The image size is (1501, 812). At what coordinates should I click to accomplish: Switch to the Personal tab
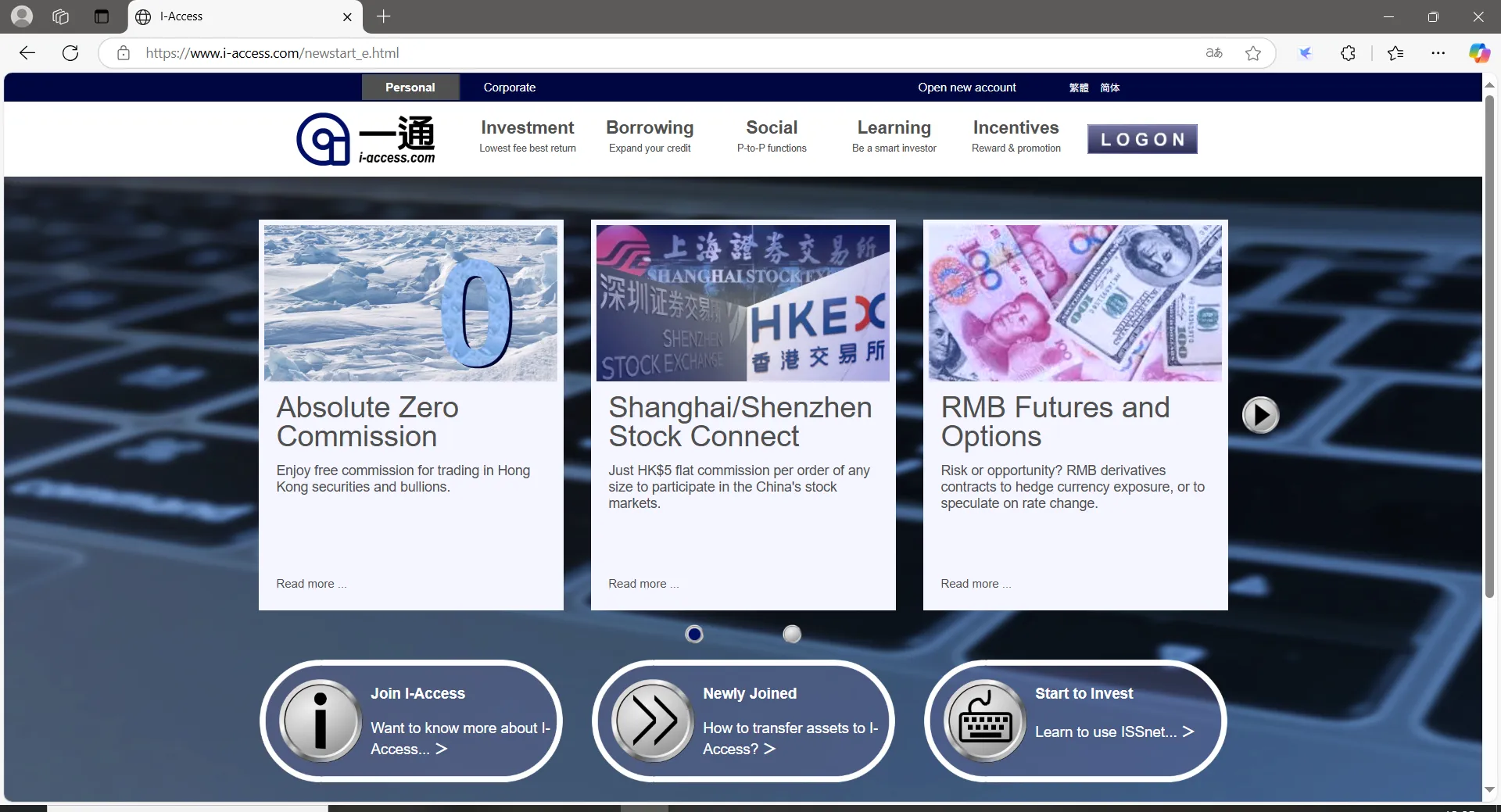tap(410, 88)
